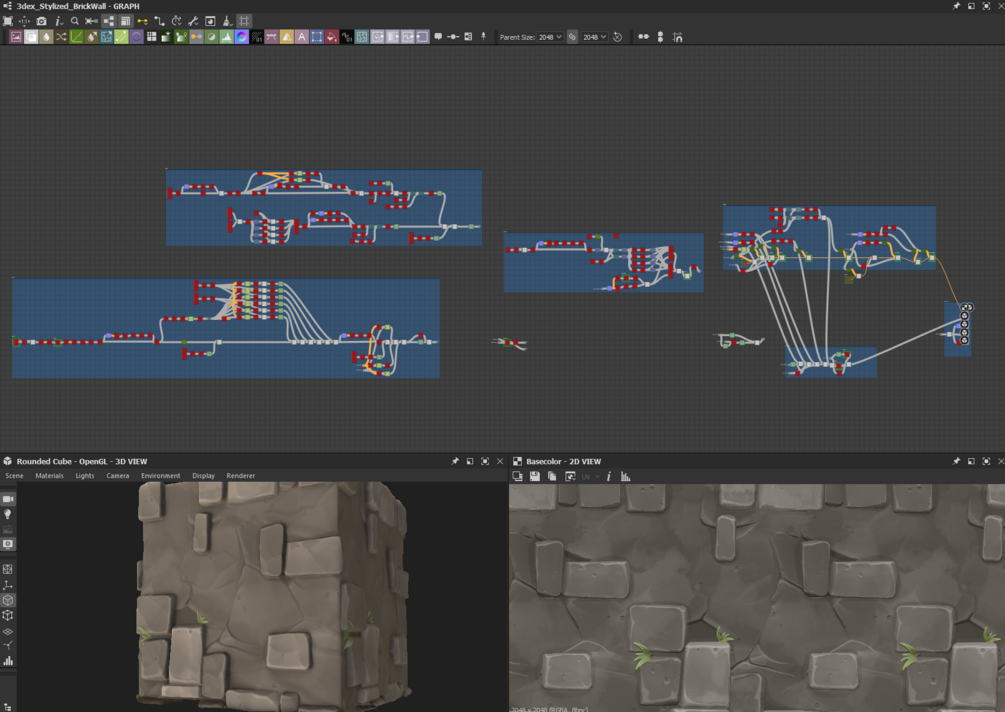
Task: Add a Blend node from the toolbar
Action: tap(31, 37)
